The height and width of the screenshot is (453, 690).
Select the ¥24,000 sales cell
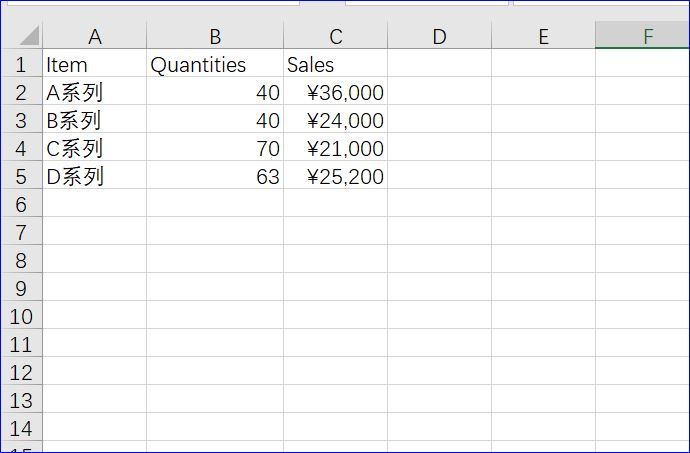(x=336, y=121)
